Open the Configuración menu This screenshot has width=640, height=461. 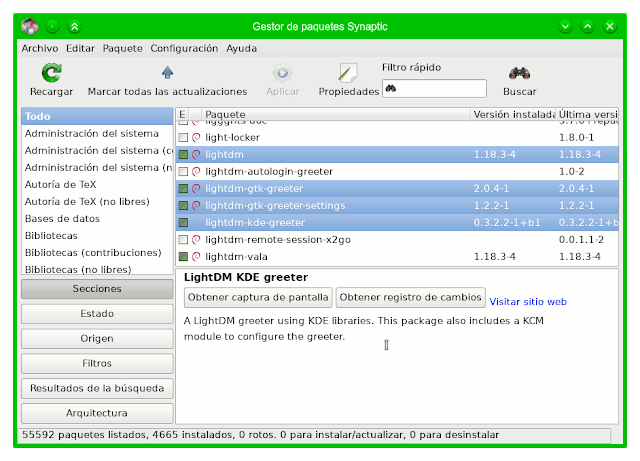point(184,48)
